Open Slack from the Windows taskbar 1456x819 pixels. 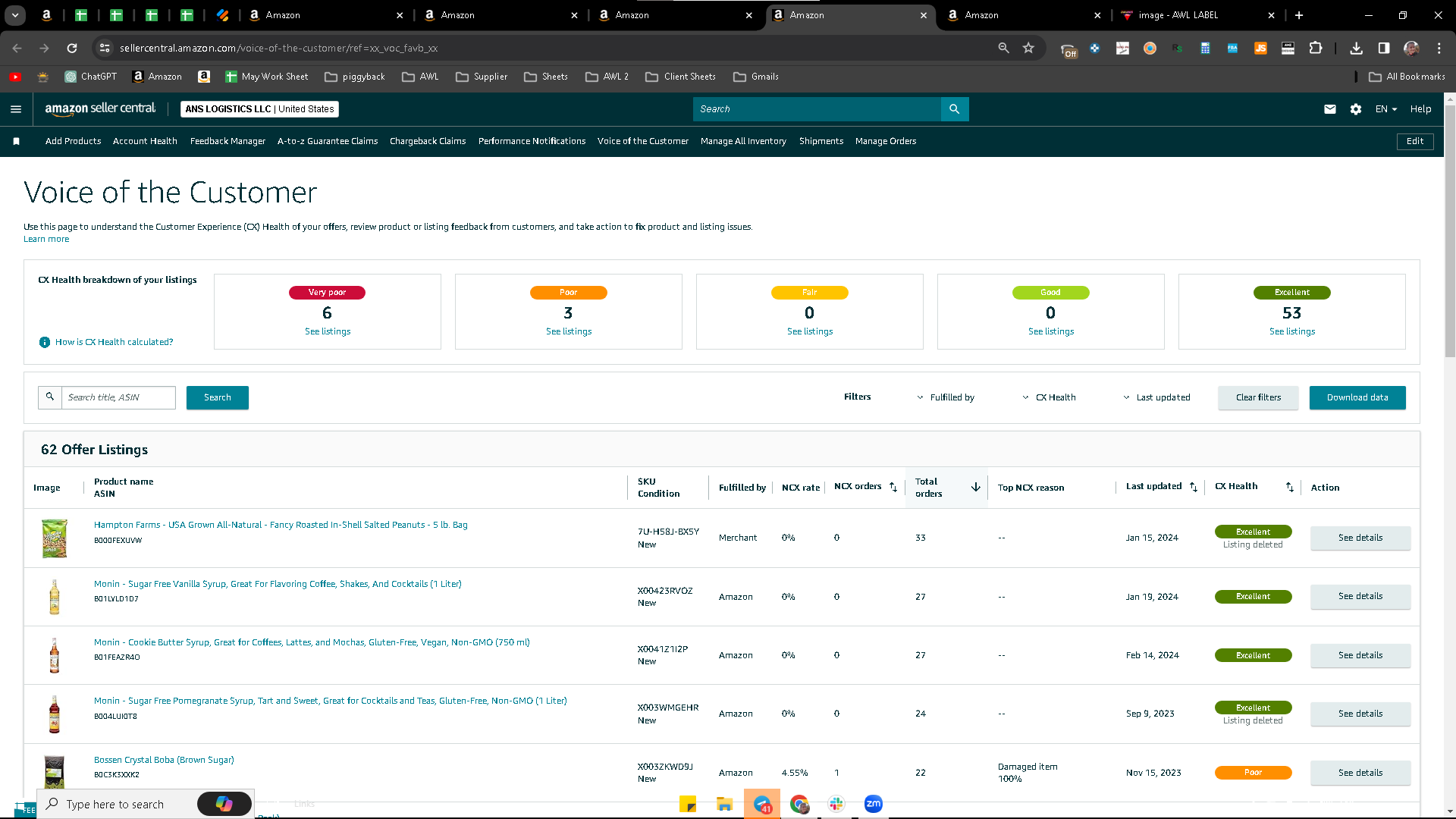coord(836,804)
